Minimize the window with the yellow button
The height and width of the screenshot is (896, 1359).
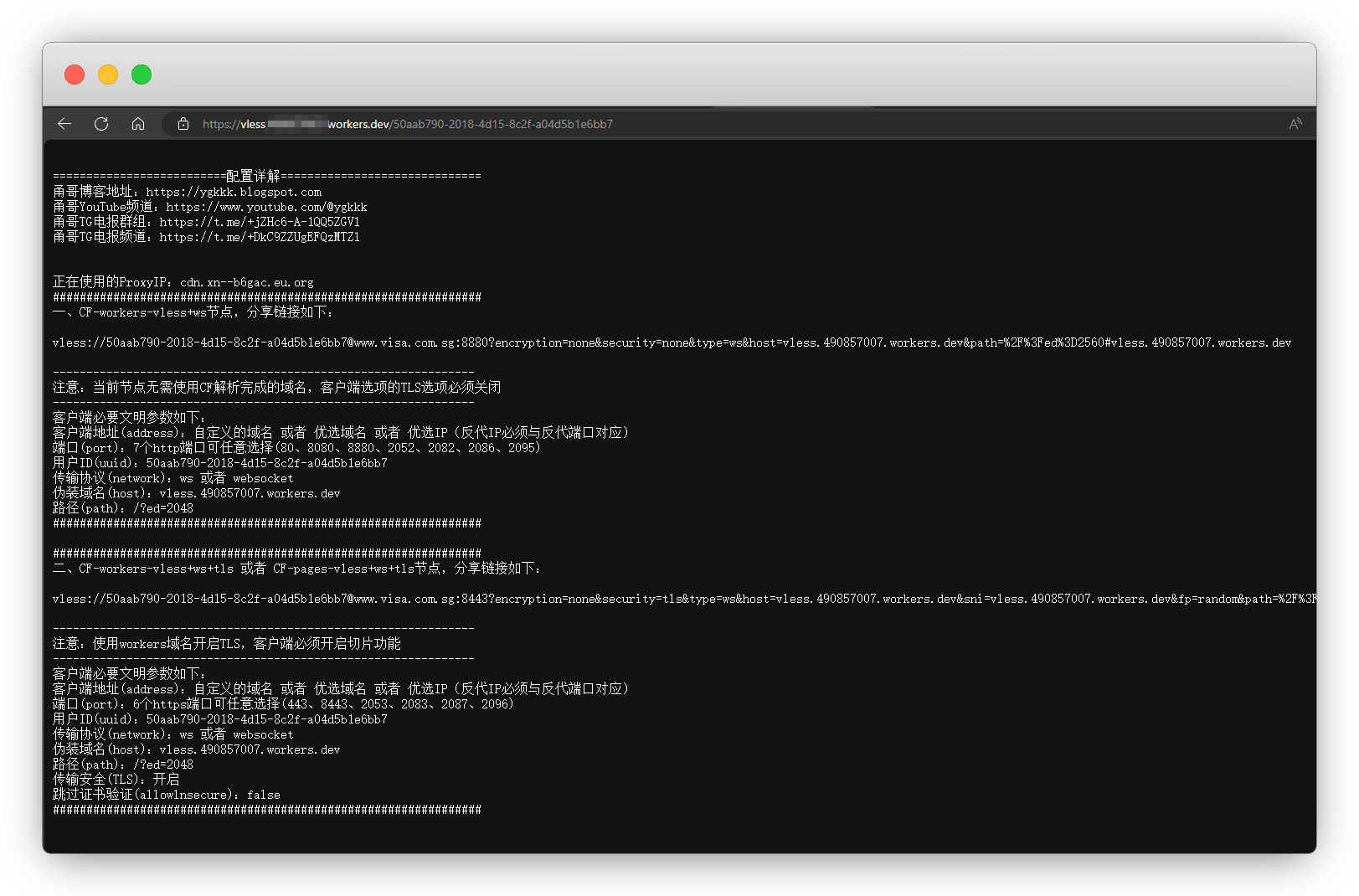(108, 75)
